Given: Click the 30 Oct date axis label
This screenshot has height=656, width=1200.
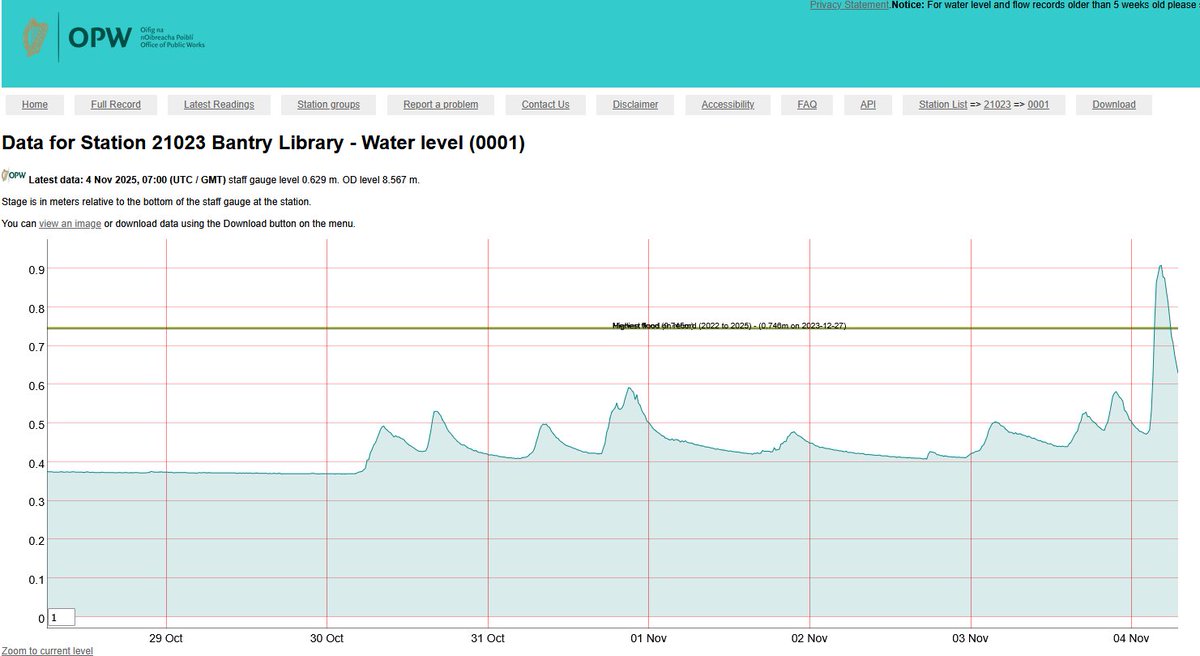Looking at the screenshot, I should pos(327,637).
